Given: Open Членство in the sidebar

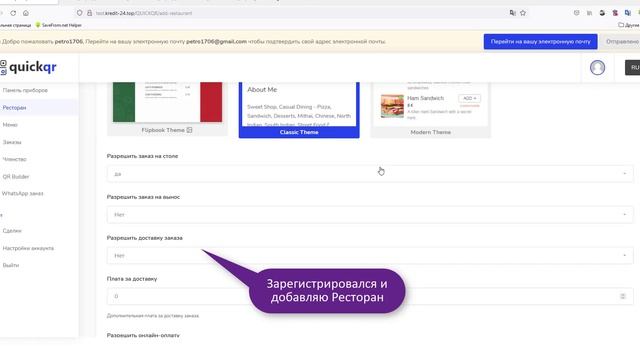Looking at the screenshot, I should (x=15, y=159).
